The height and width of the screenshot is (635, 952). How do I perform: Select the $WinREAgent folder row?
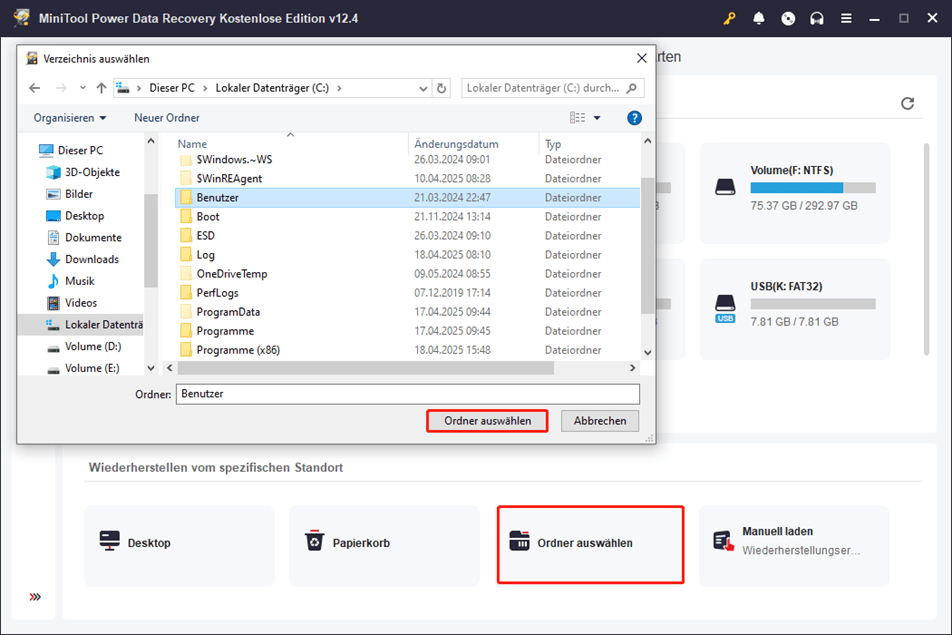407,178
